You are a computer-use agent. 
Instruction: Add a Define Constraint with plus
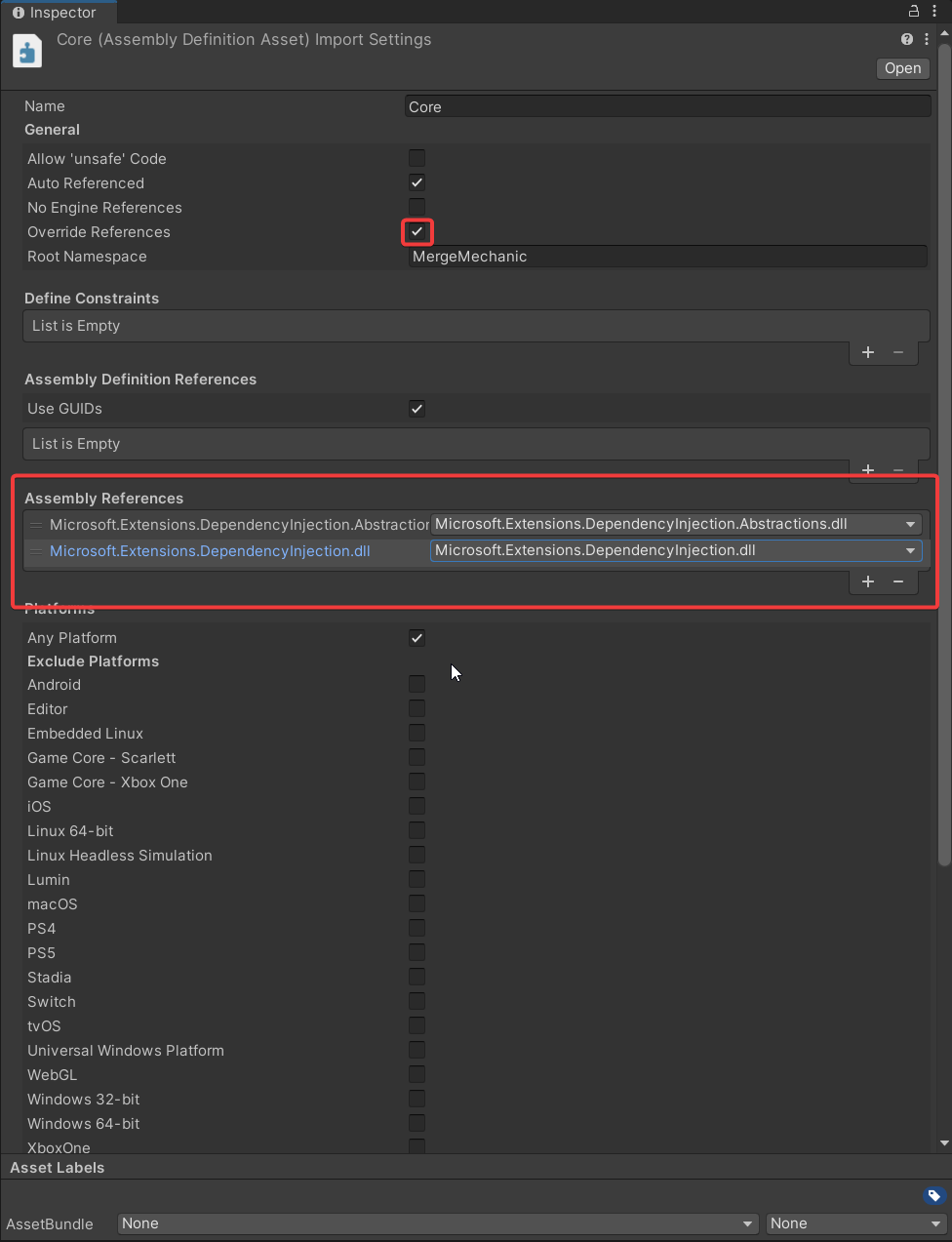click(868, 352)
